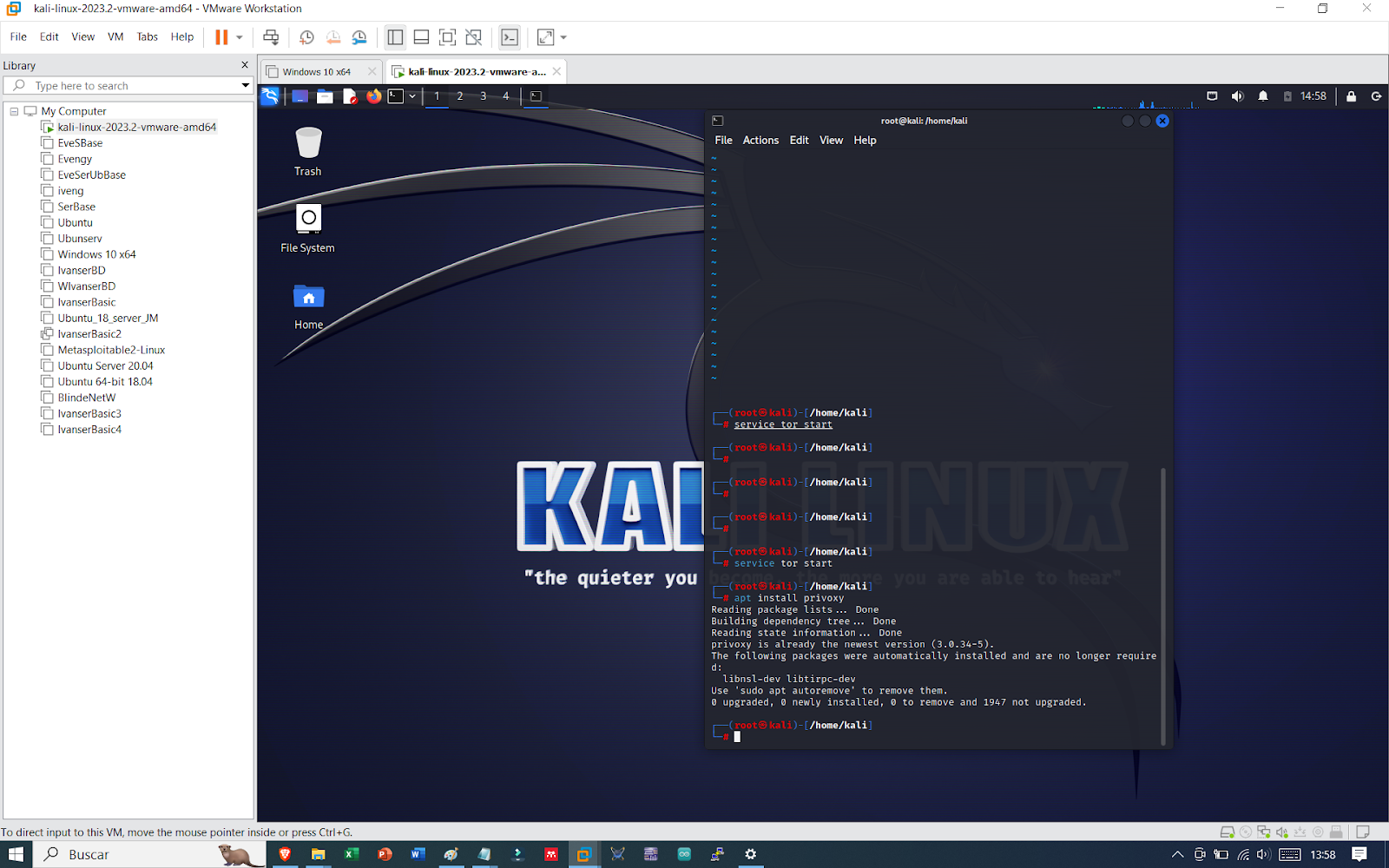Open terminal View menu

831,140
